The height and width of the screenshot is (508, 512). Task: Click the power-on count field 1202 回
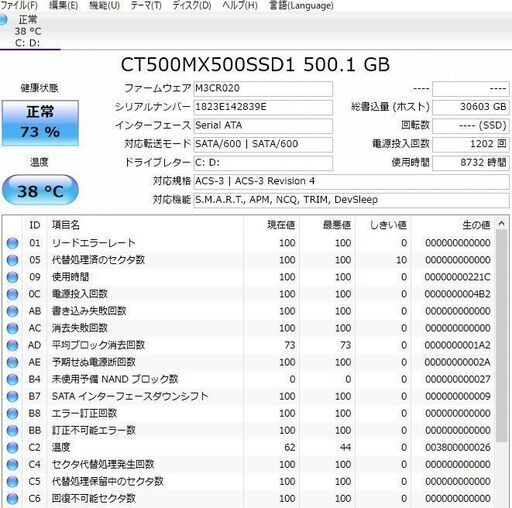pyautogui.click(x=471, y=144)
